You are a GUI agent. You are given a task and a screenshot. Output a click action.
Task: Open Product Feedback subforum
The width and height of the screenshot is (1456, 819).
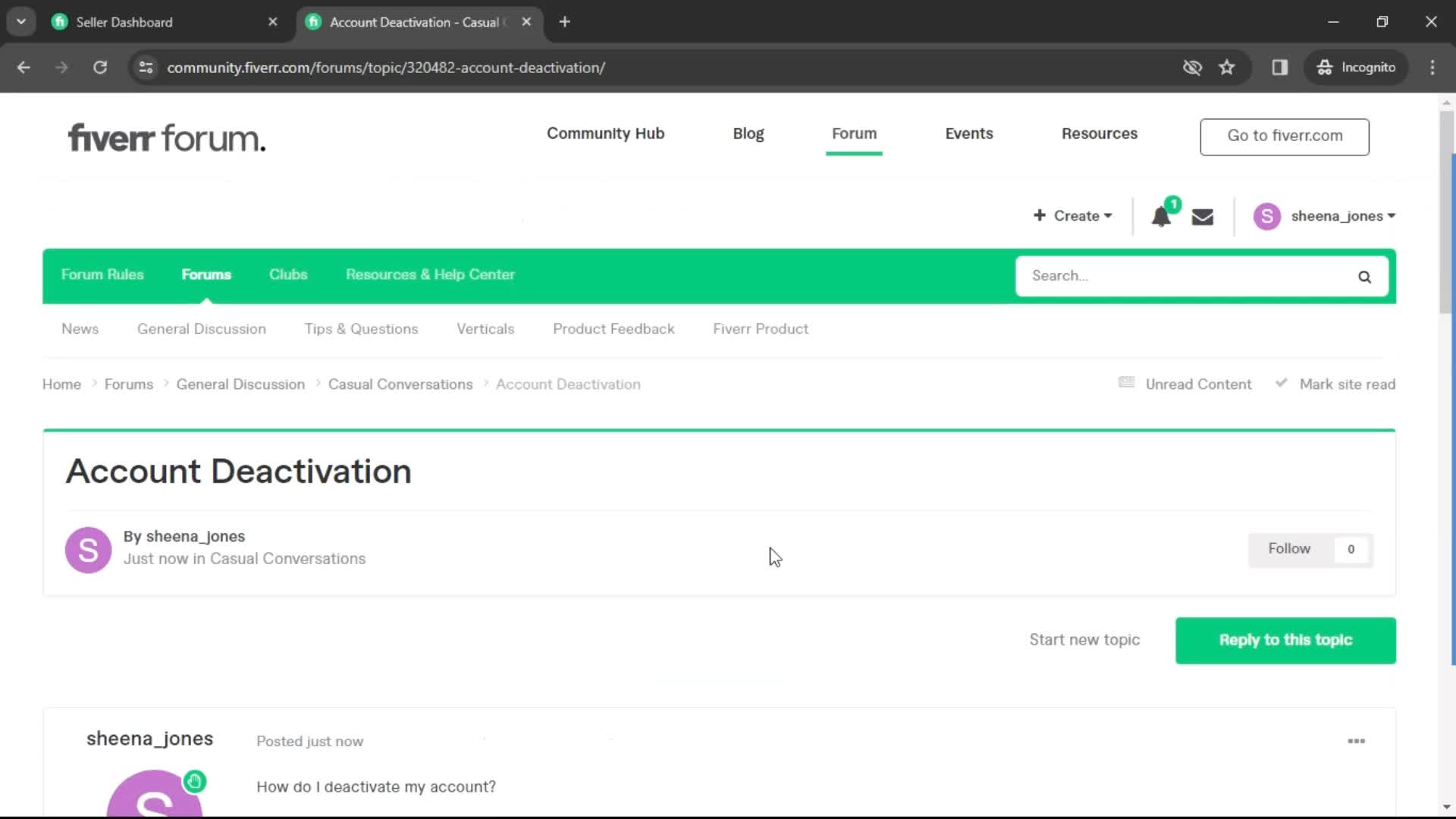pos(613,329)
